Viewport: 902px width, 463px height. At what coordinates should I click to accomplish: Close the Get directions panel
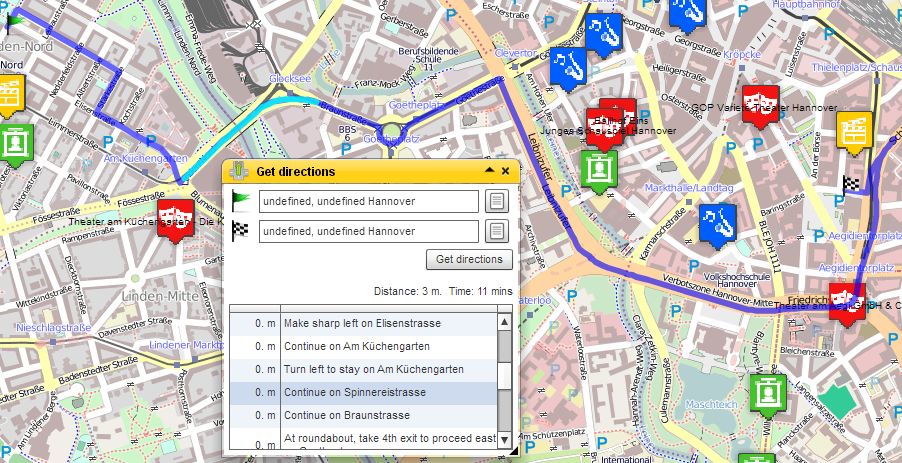click(x=506, y=171)
